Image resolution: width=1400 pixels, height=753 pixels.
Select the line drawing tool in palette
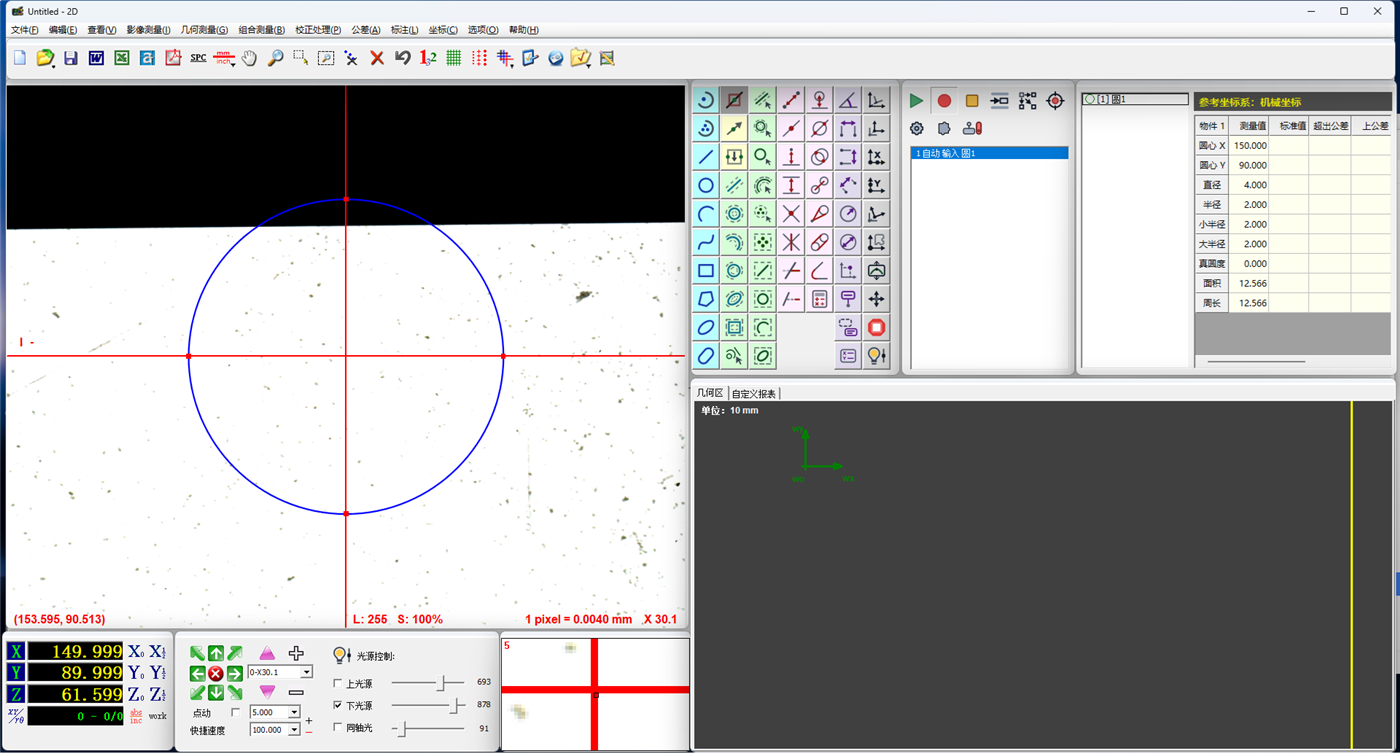click(706, 157)
